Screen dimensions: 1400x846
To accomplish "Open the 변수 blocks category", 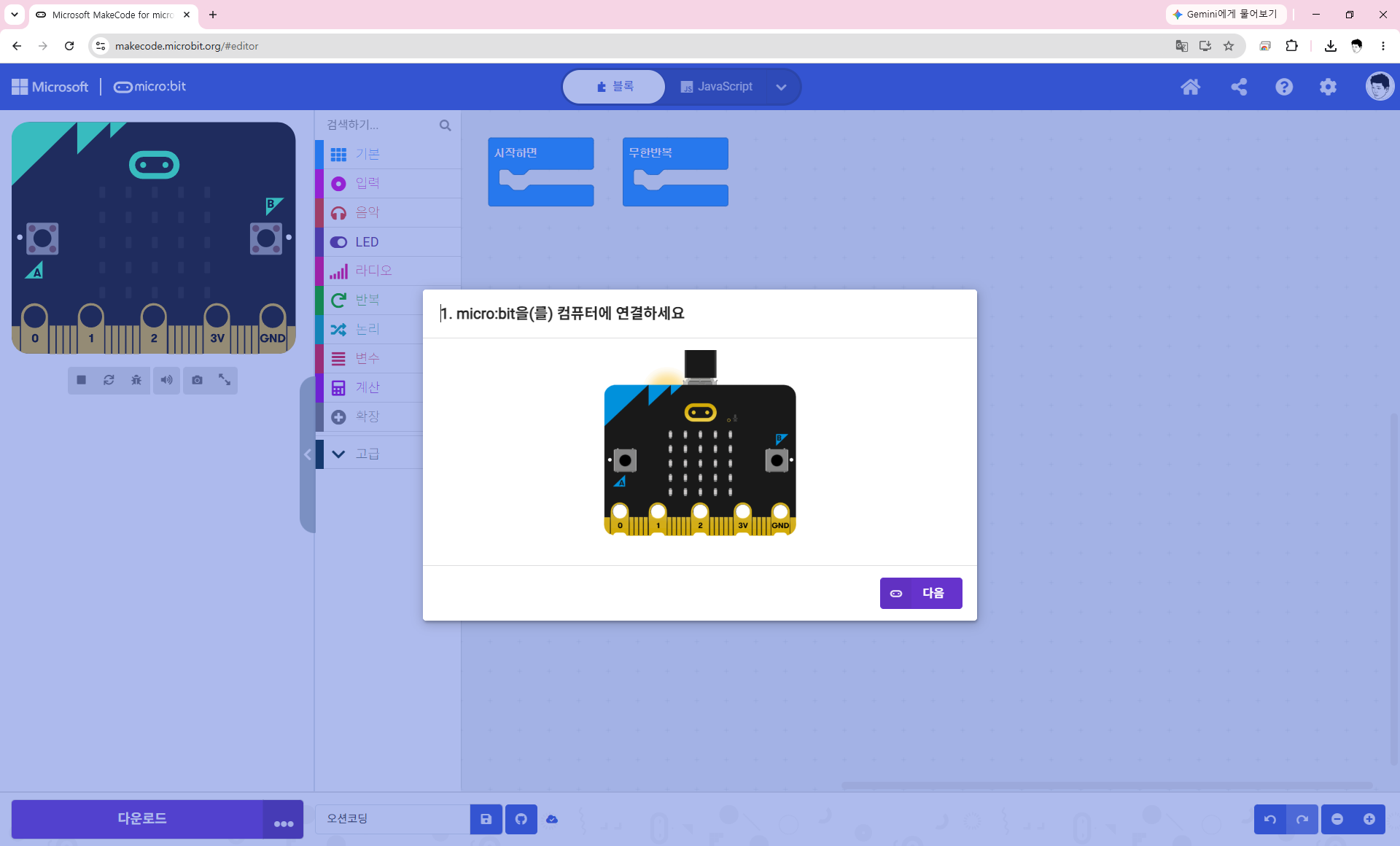I will coord(369,359).
